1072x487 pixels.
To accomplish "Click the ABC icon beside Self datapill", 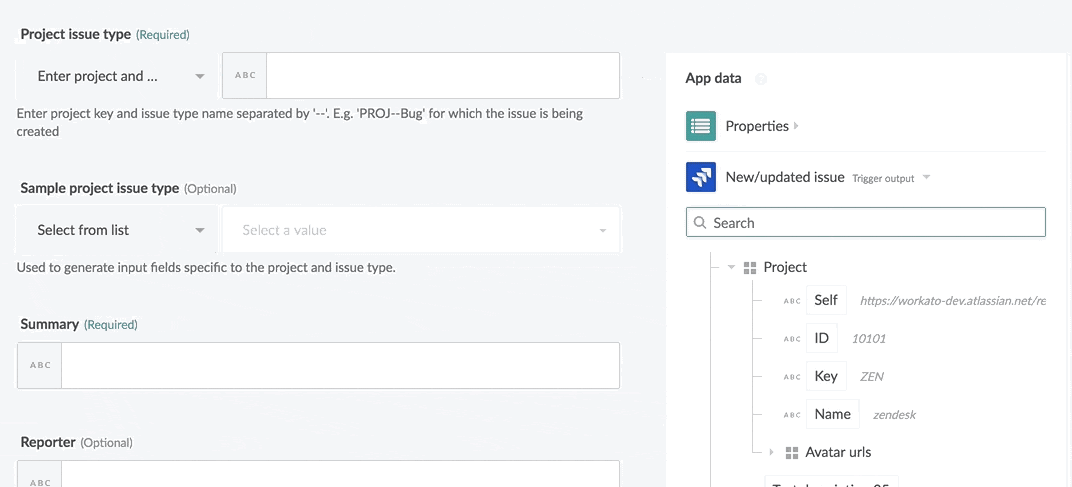I will click(792, 301).
